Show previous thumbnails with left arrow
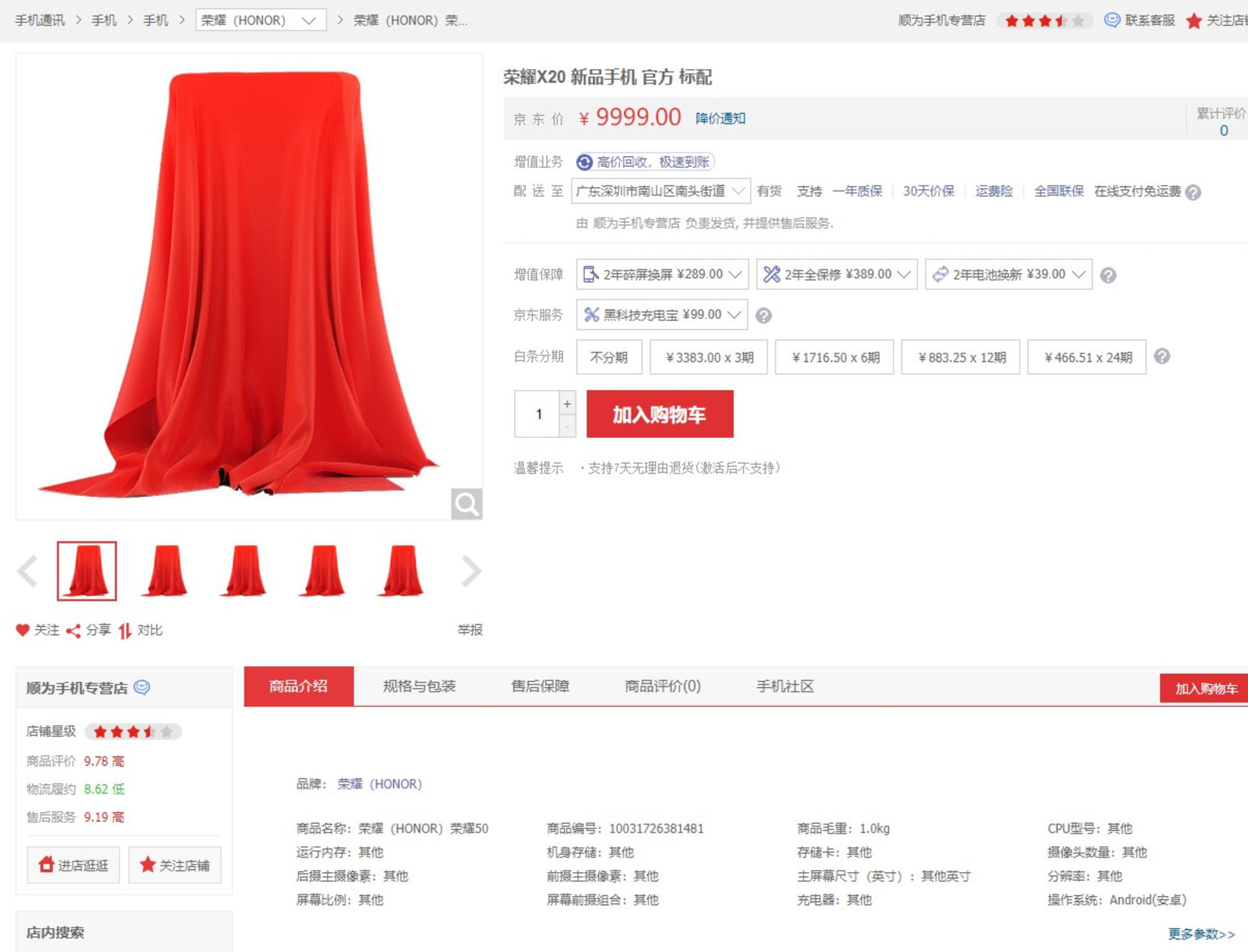The height and width of the screenshot is (952, 1248). coord(27,571)
